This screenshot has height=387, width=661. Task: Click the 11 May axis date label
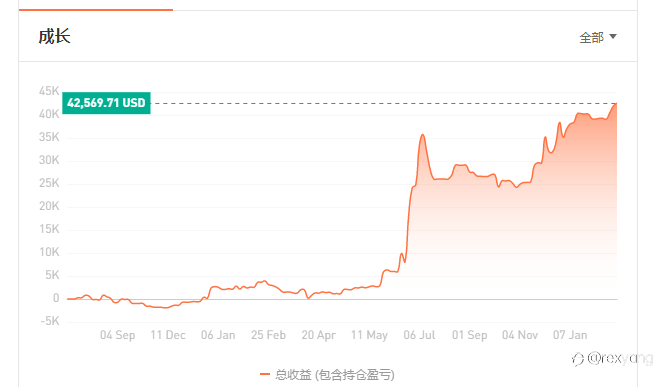[369, 335]
